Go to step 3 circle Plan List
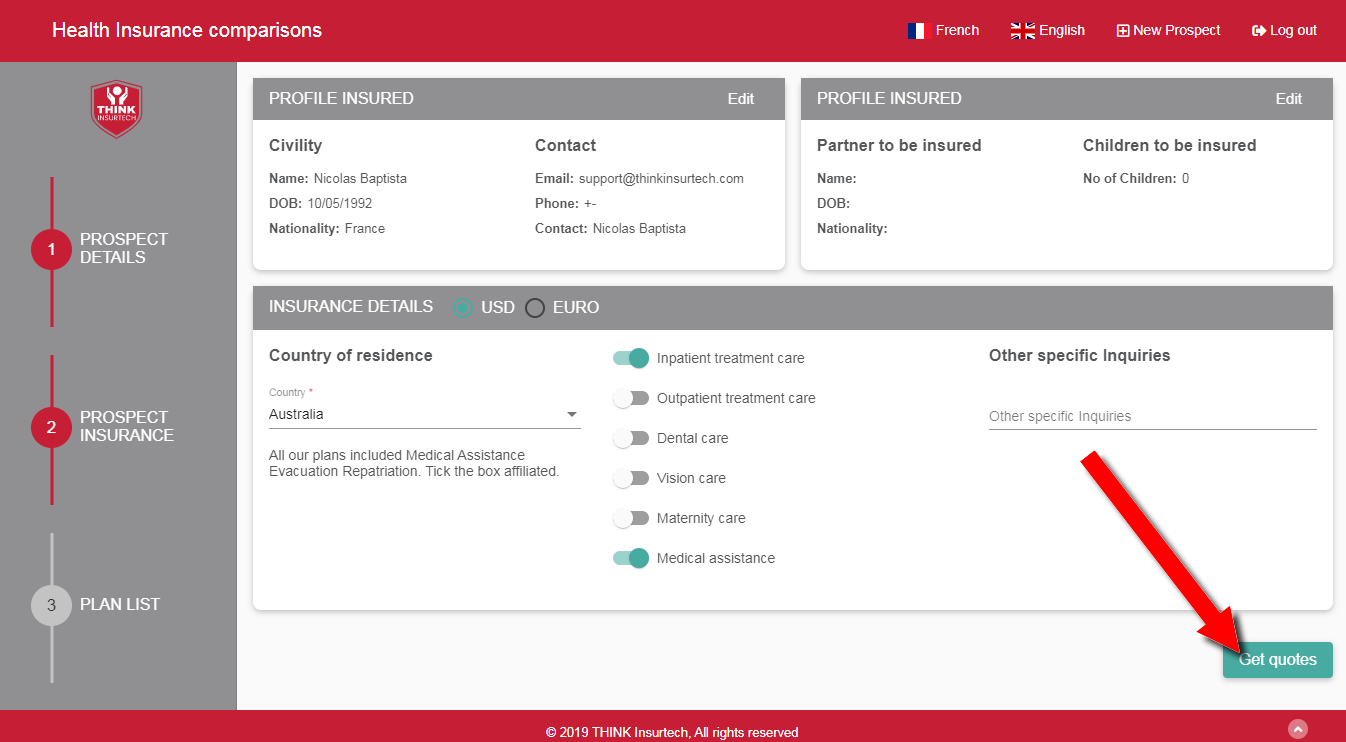The width and height of the screenshot is (1346, 742). [51, 605]
